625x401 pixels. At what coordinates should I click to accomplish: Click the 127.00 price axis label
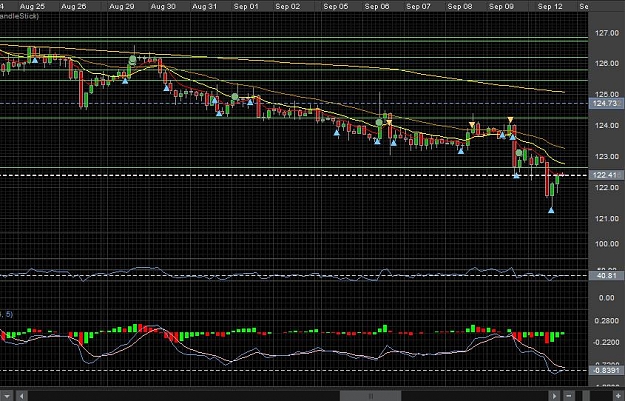click(x=607, y=33)
